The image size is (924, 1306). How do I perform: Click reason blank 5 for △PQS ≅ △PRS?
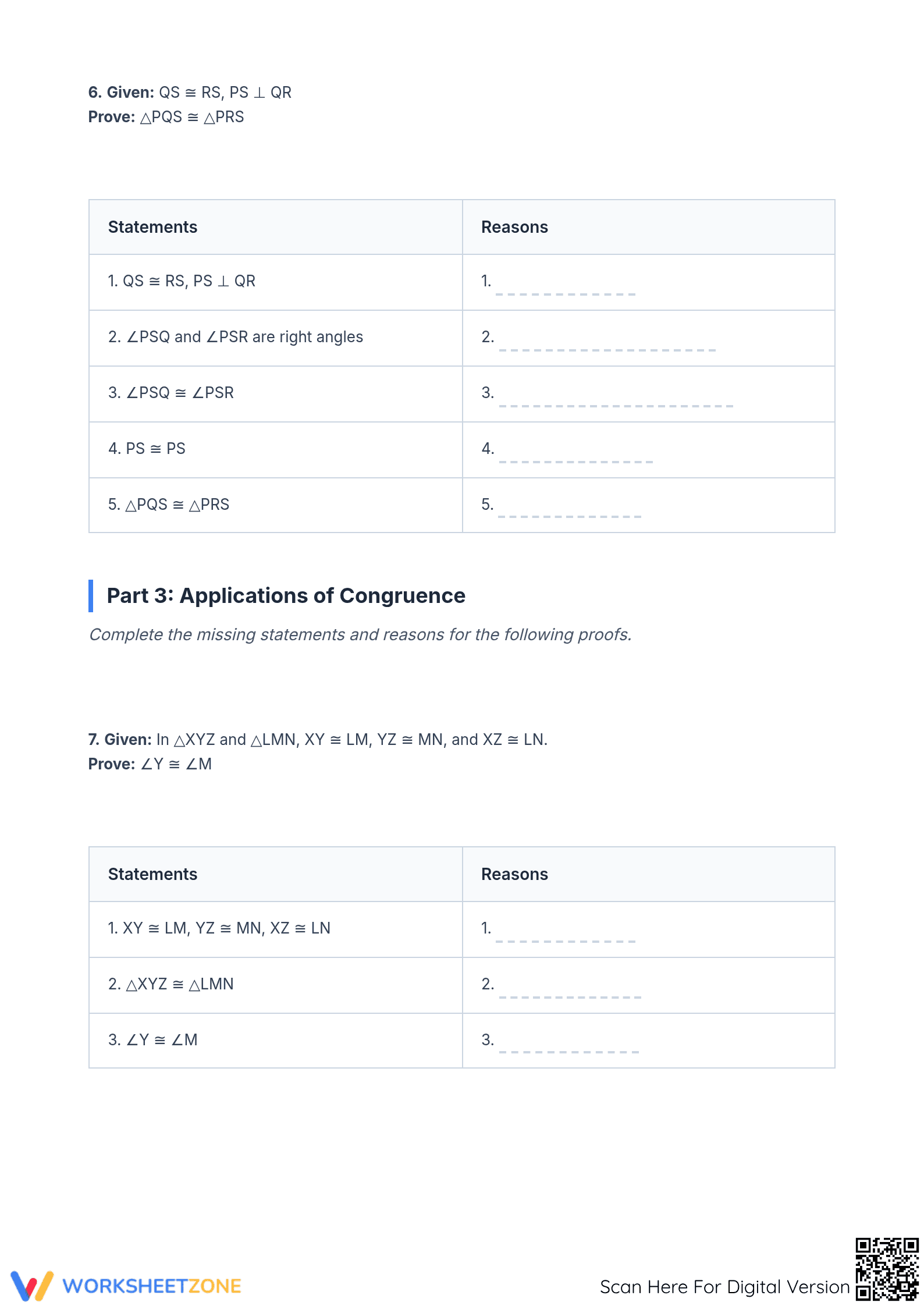pyautogui.click(x=570, y=512)
